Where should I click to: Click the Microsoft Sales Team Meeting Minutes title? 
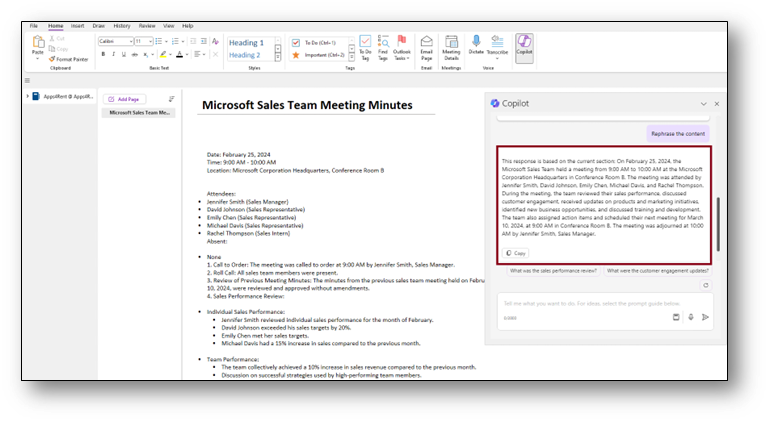coord(307,105)
